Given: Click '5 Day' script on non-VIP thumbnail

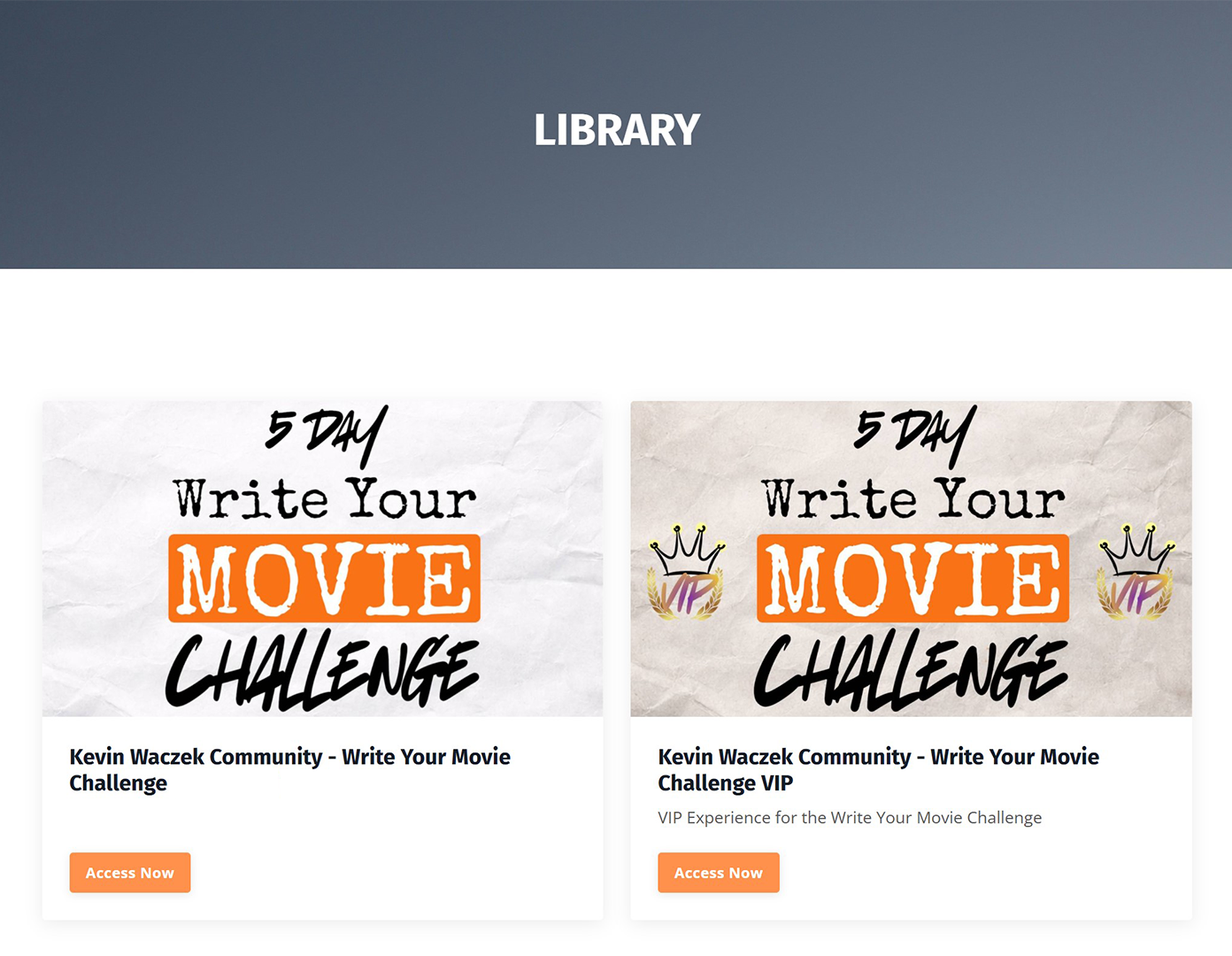Looking at the screenshot, I should [x=327, y=436].
